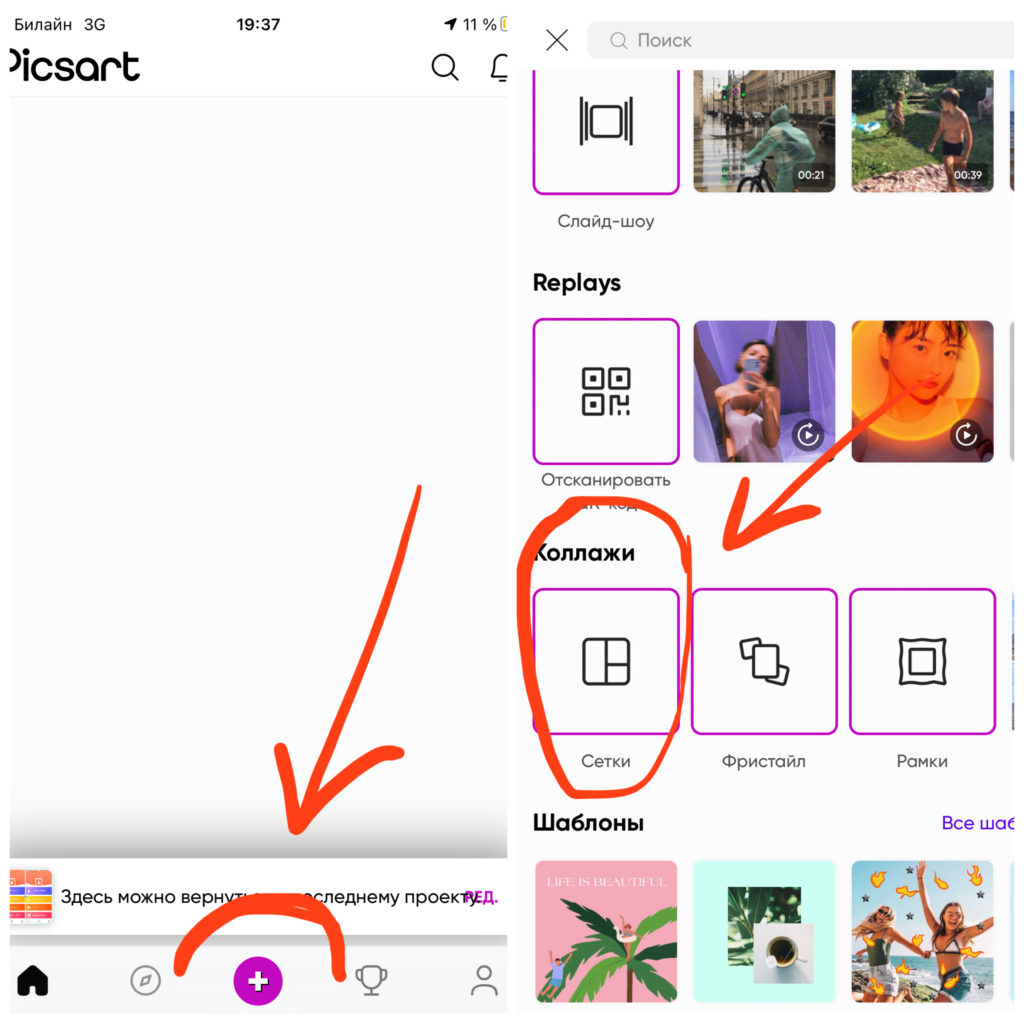
Task: Open the Все шаблоны link
Action: tap(978, 823)
